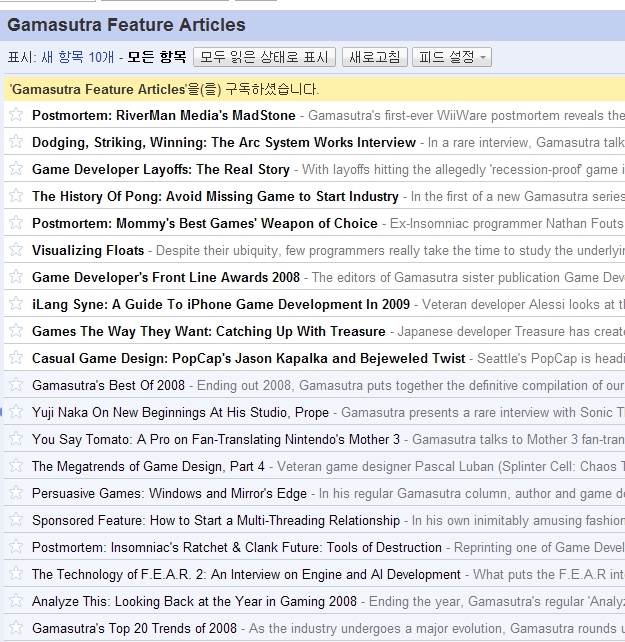Open Gamasutra's Top 20 Trends of 2008 title
Image resolution: width=625 pixels, height=642 pixels.
pos(134,629)
